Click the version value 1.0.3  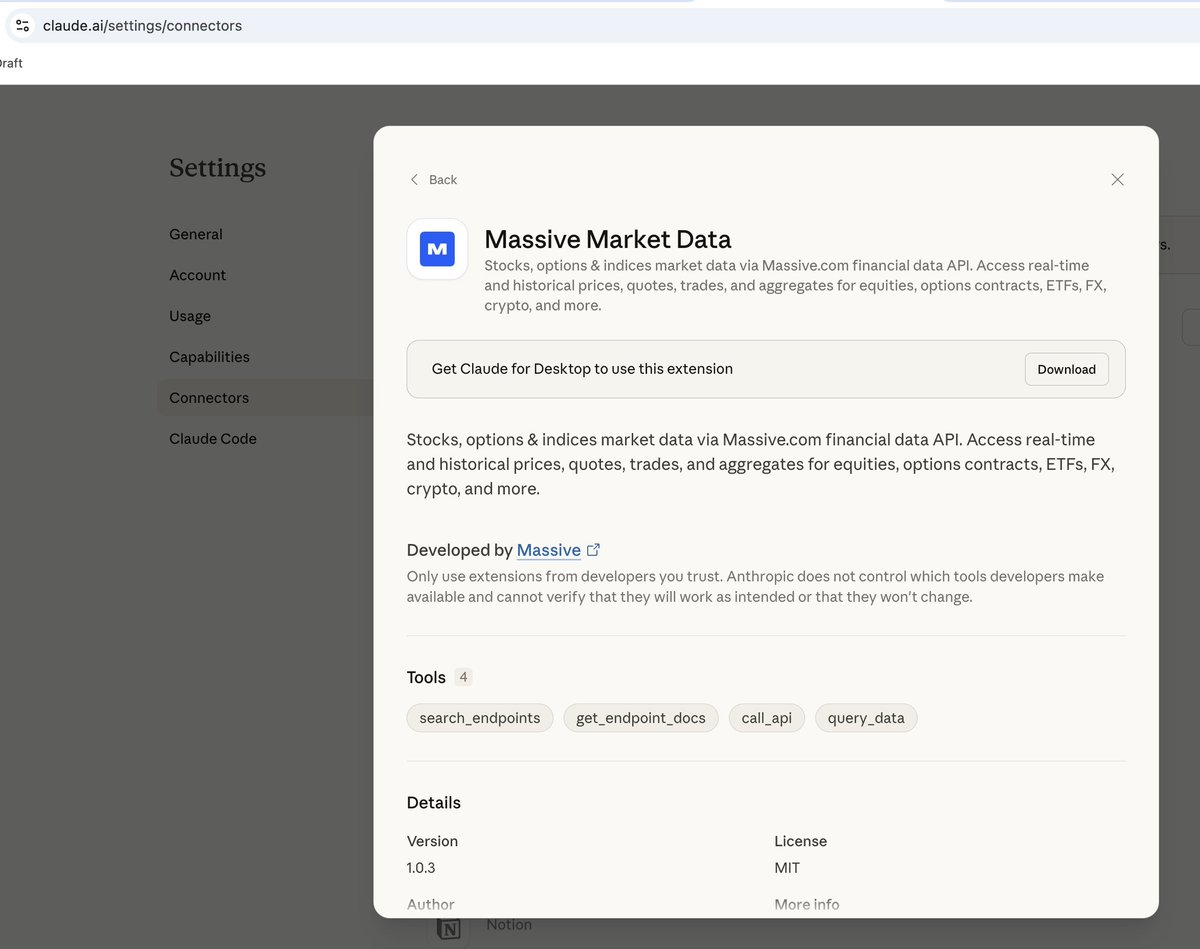[x=421, y=868]
